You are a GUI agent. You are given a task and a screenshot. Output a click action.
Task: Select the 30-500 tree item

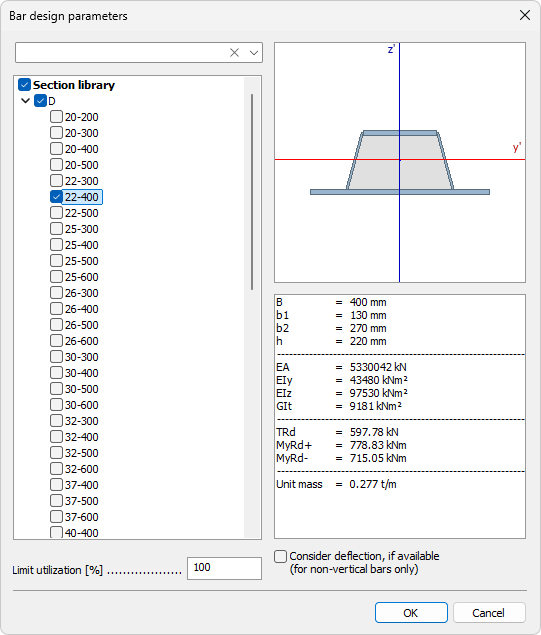click(81, 389)
